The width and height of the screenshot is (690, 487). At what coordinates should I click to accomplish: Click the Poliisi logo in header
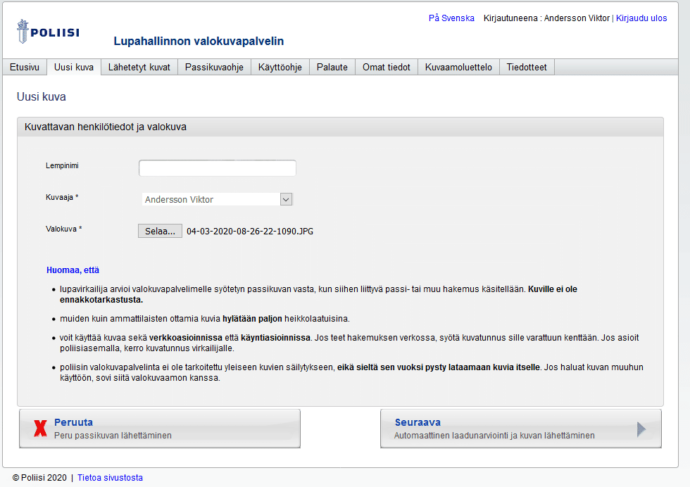[48, 31]
